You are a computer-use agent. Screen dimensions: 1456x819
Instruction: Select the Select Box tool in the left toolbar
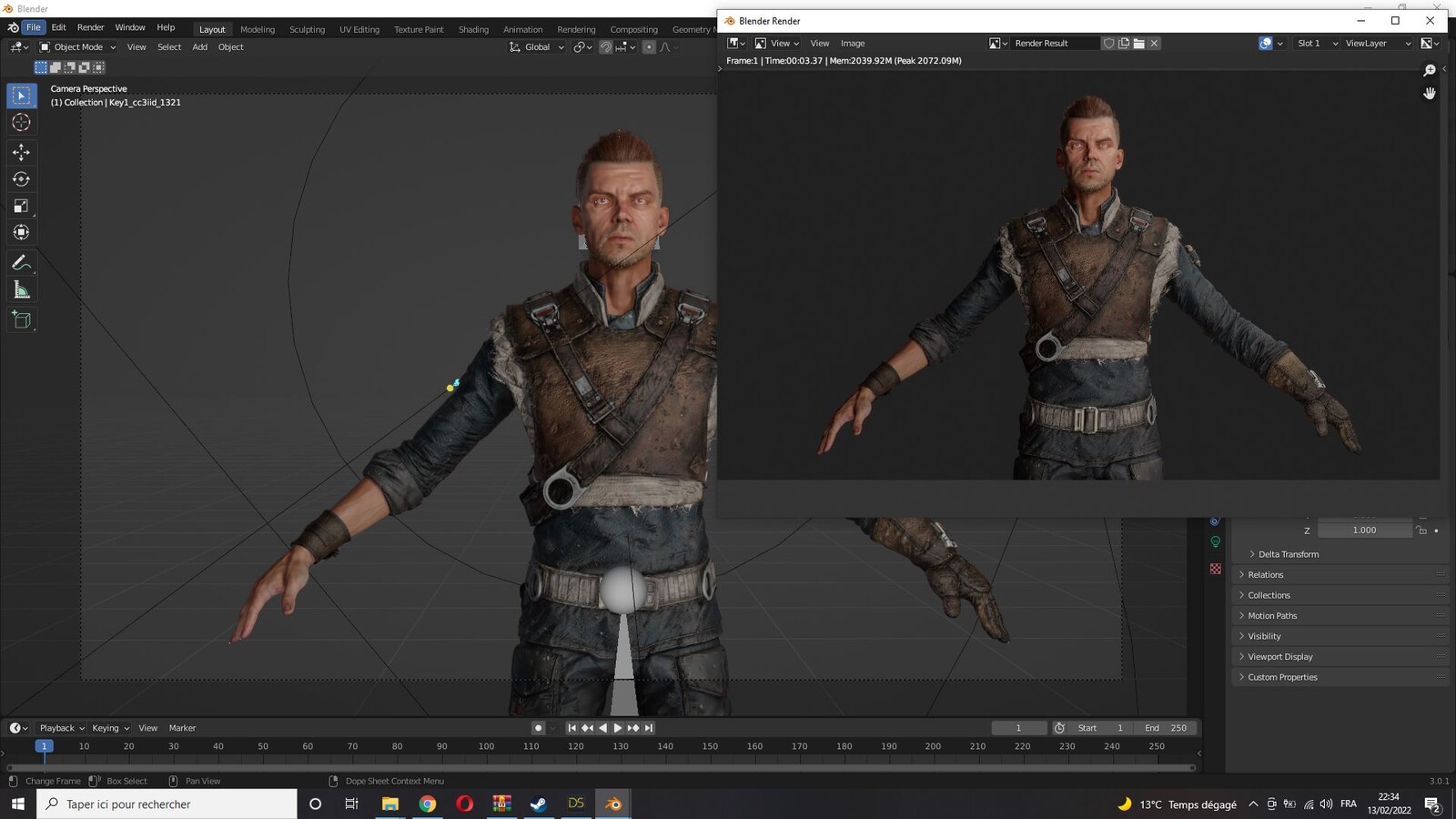click(21, 96)
